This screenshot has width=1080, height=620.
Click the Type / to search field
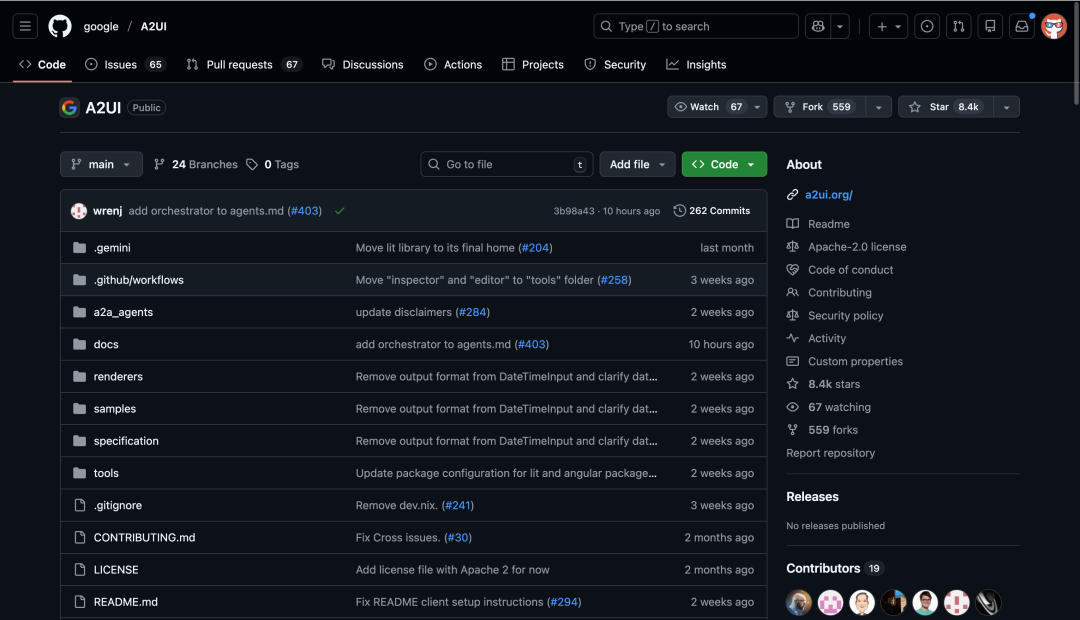696,26
